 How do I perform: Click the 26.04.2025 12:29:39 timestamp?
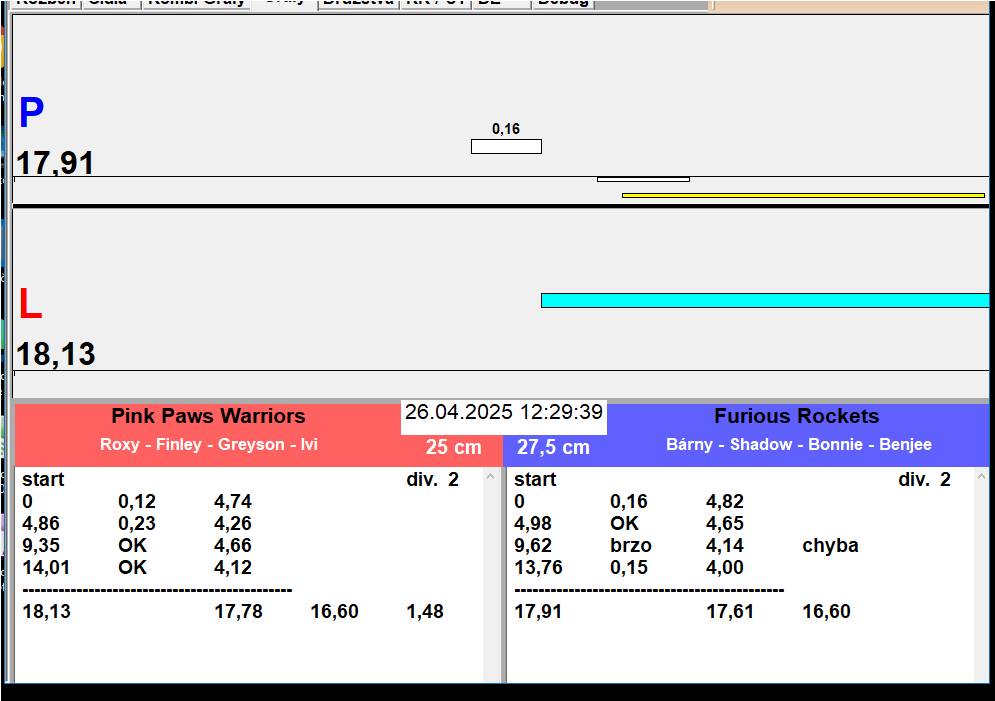(504, 412)
